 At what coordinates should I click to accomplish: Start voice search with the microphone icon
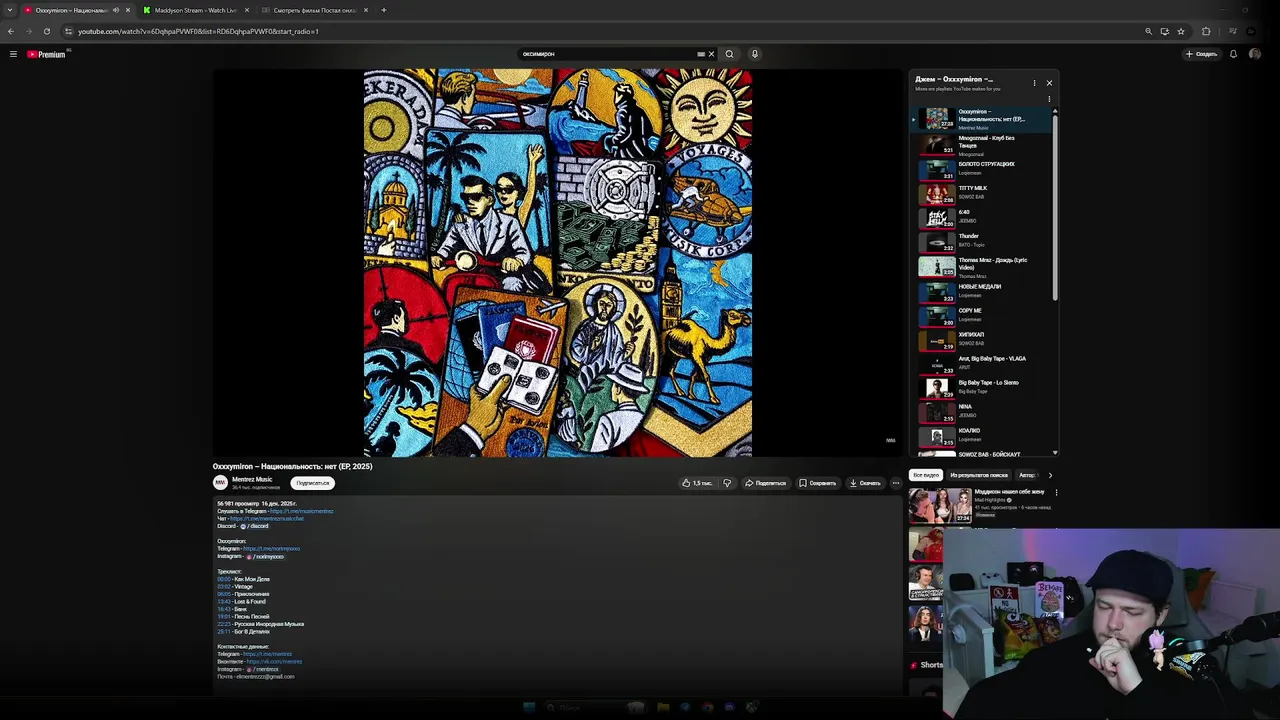click(x=755, y=54)
